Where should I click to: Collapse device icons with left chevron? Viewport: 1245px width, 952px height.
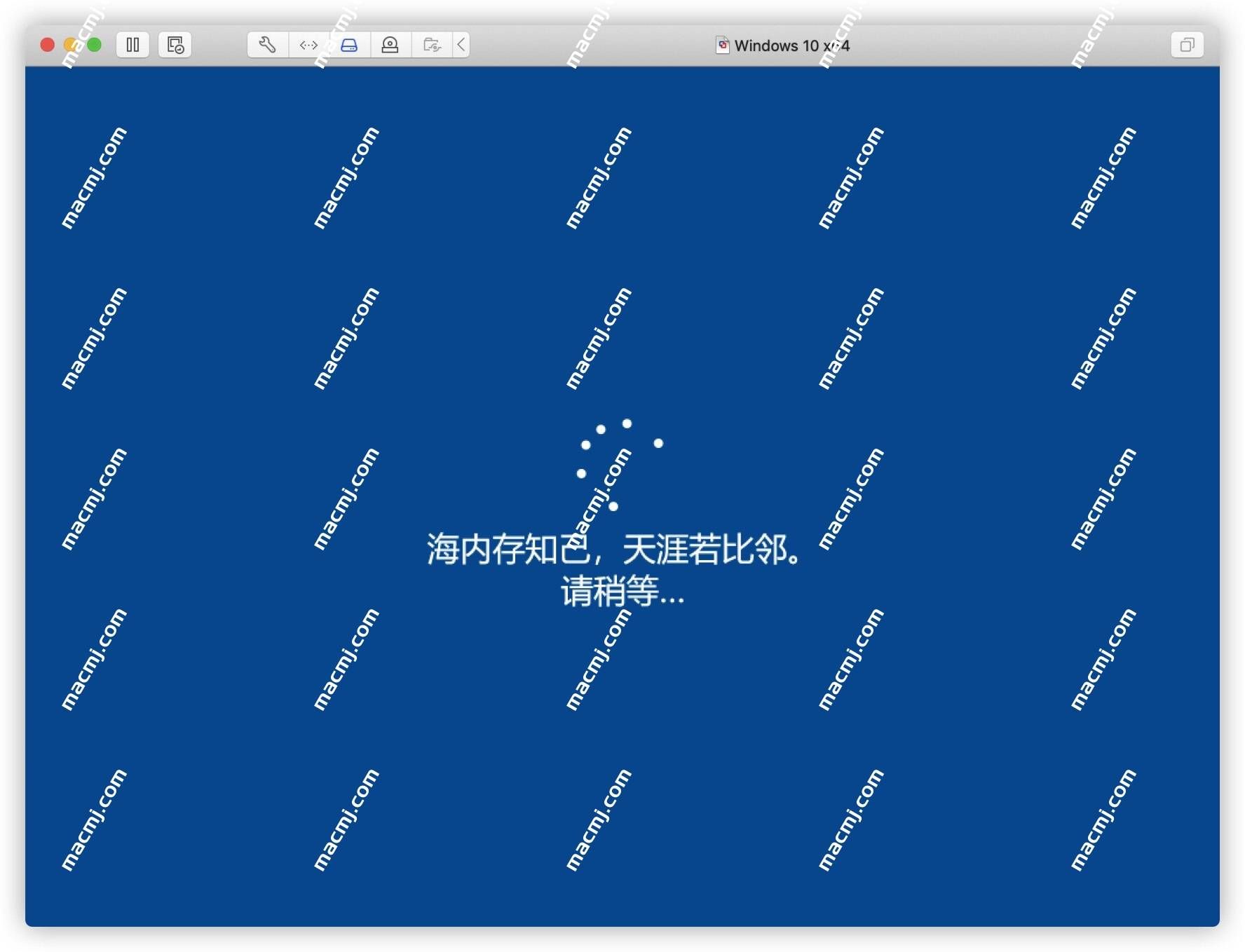[461, 45]
